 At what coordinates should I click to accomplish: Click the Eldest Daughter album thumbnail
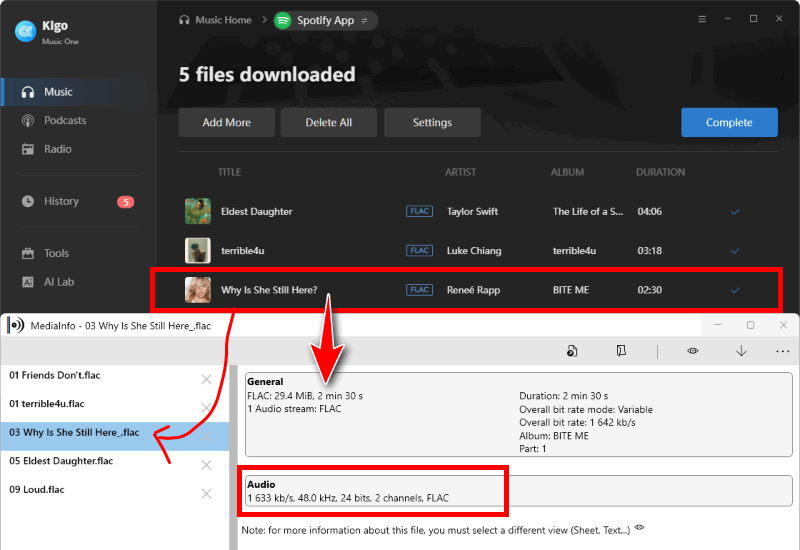coord(197,211)
